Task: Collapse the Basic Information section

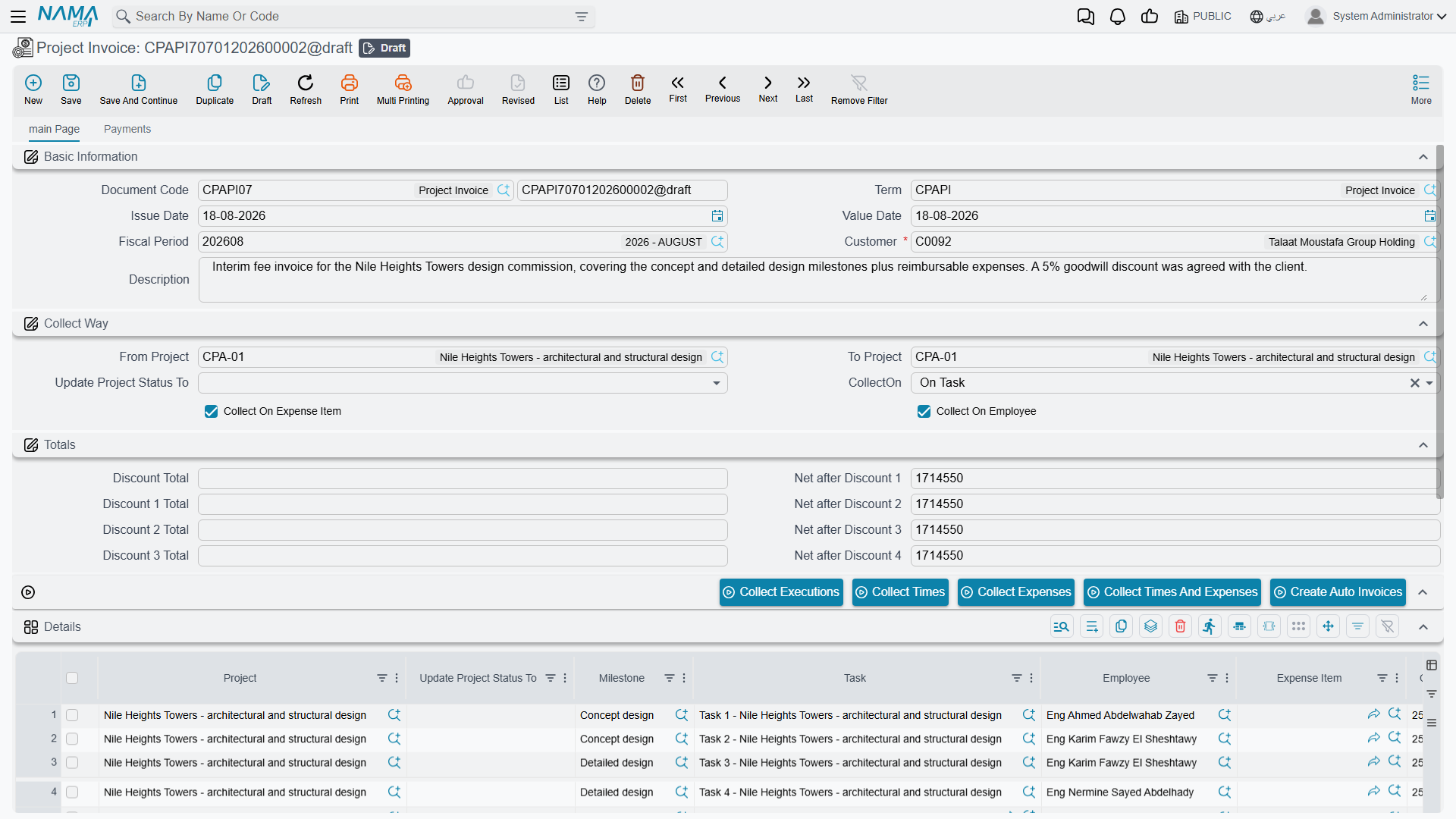Action: pyautogui.click(x=1423, y=157)
